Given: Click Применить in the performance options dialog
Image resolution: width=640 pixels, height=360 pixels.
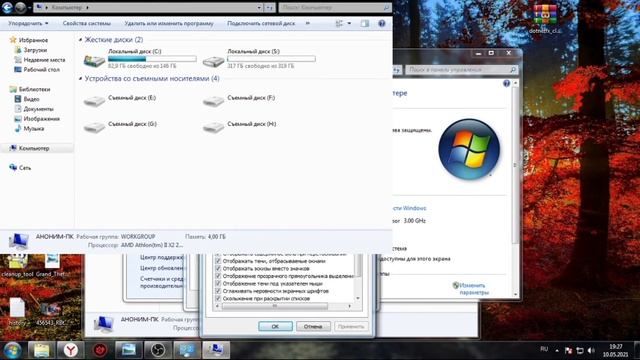Looking at the screenshot, I should tap(351, 326).
